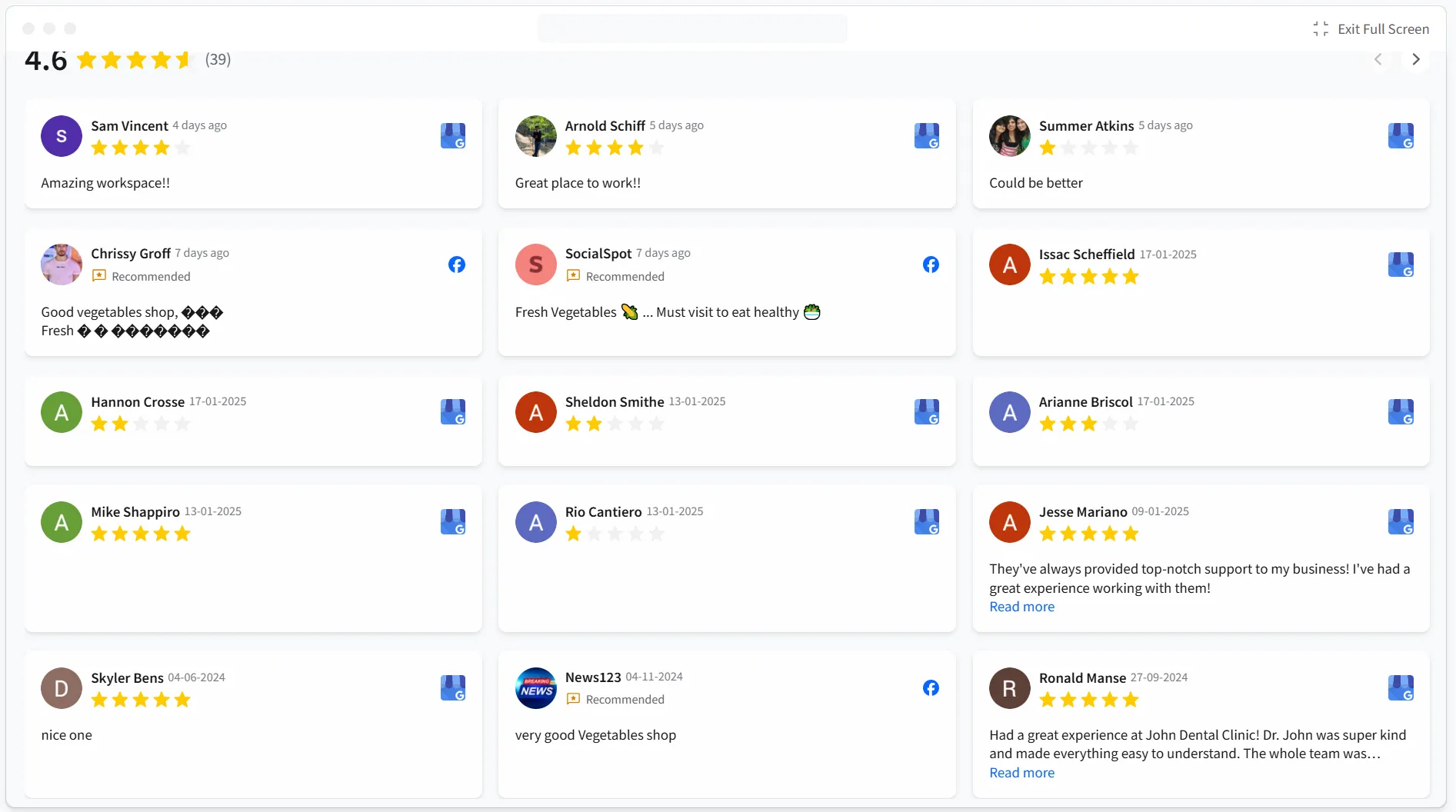Click the Google icon on Jesse Mariano's card

(x=1401, y=522)
